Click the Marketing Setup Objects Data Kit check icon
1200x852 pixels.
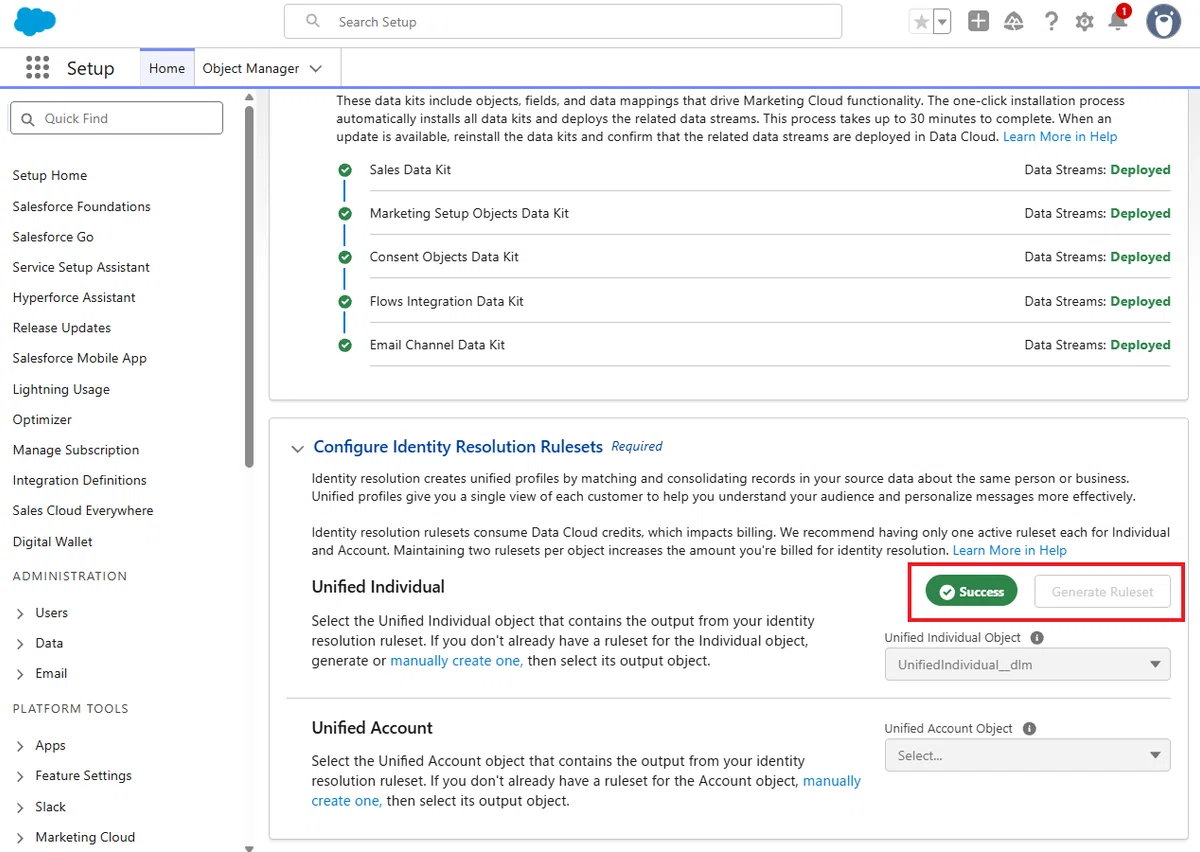(345, 213)
